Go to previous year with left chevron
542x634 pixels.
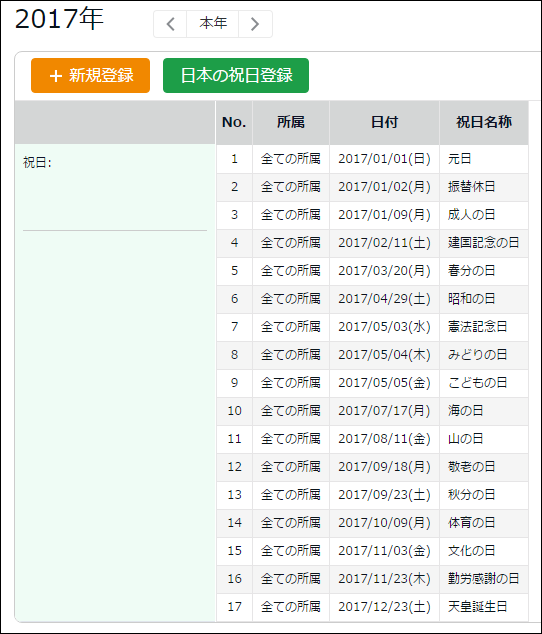[170, 24]
